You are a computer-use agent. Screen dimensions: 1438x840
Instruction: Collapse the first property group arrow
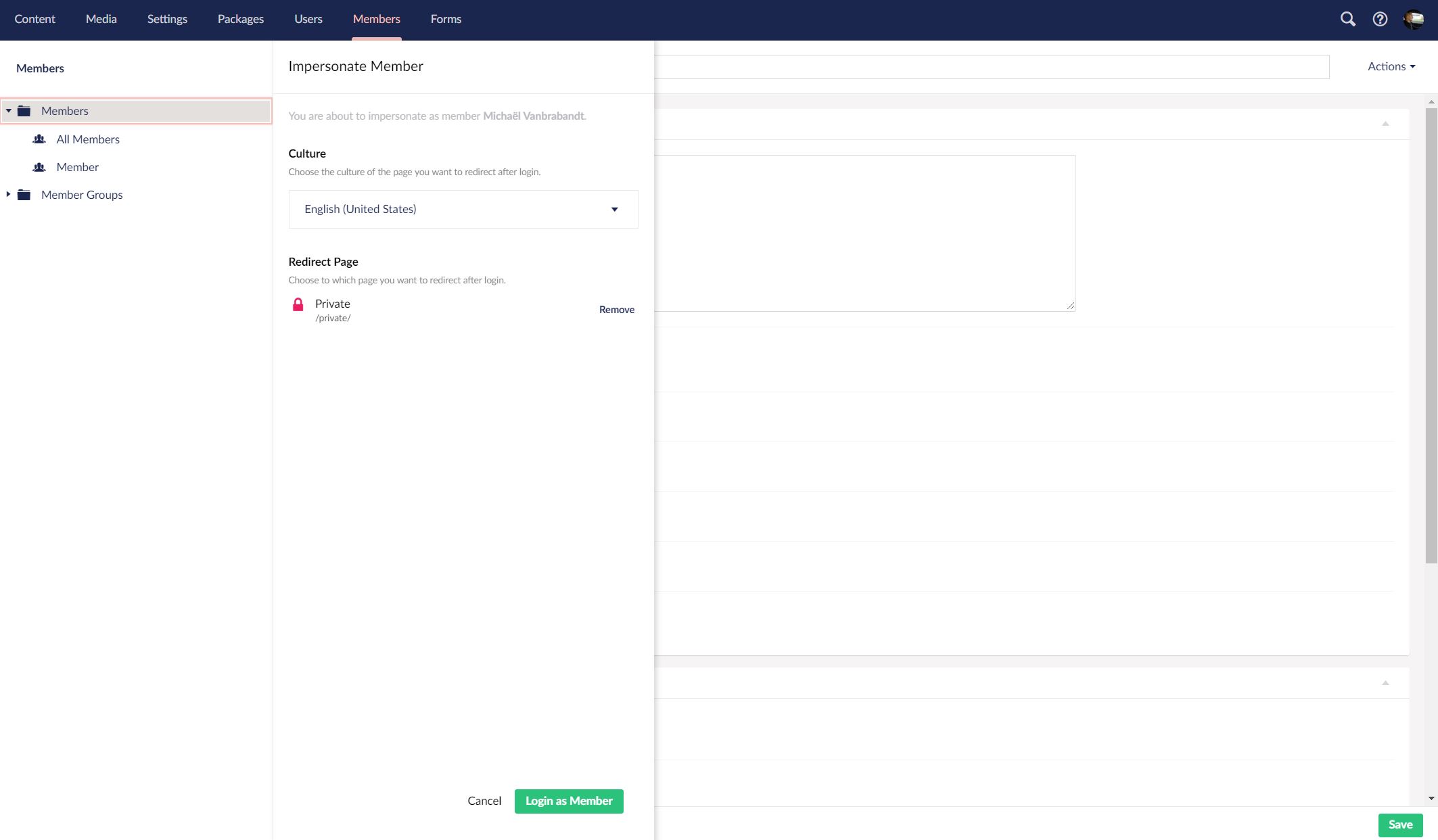pos(1385,124)
